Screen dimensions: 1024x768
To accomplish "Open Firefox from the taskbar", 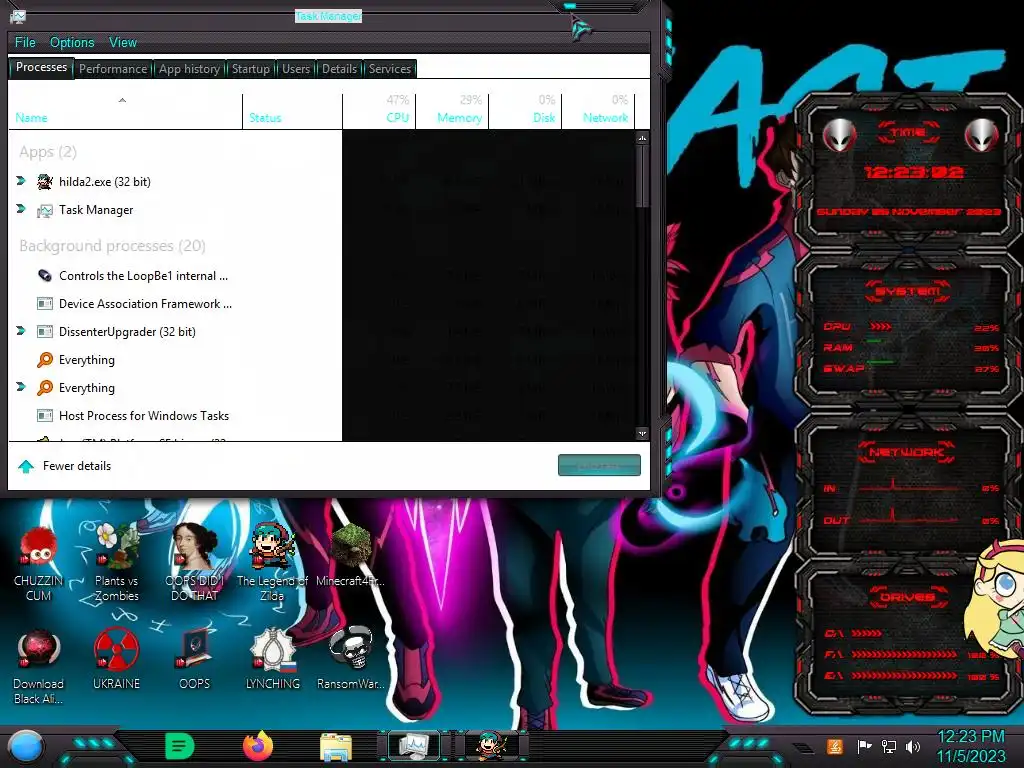I will [x=258, y=746].
